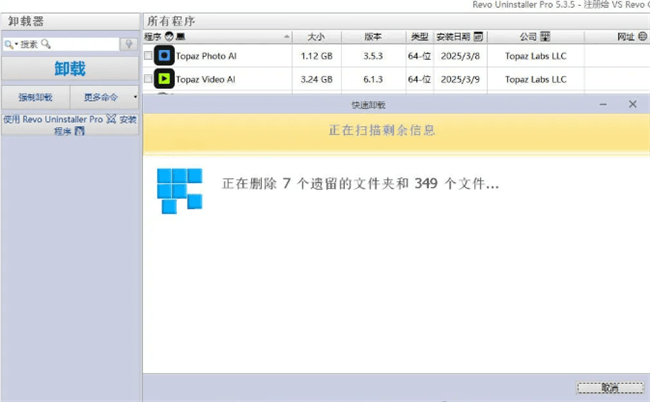Sort the list by 大小 column

316,37
